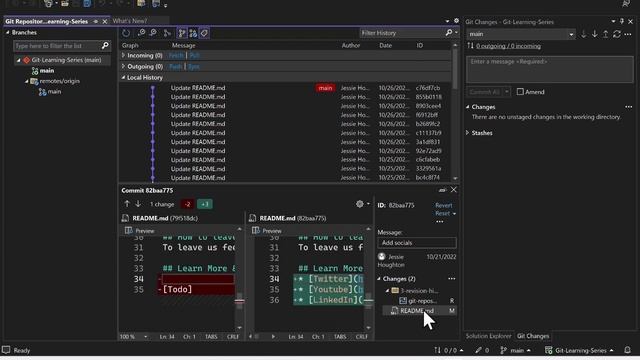
Task: Sync using the circular arrows in Git Changes
Action: [x=617, y=34]
